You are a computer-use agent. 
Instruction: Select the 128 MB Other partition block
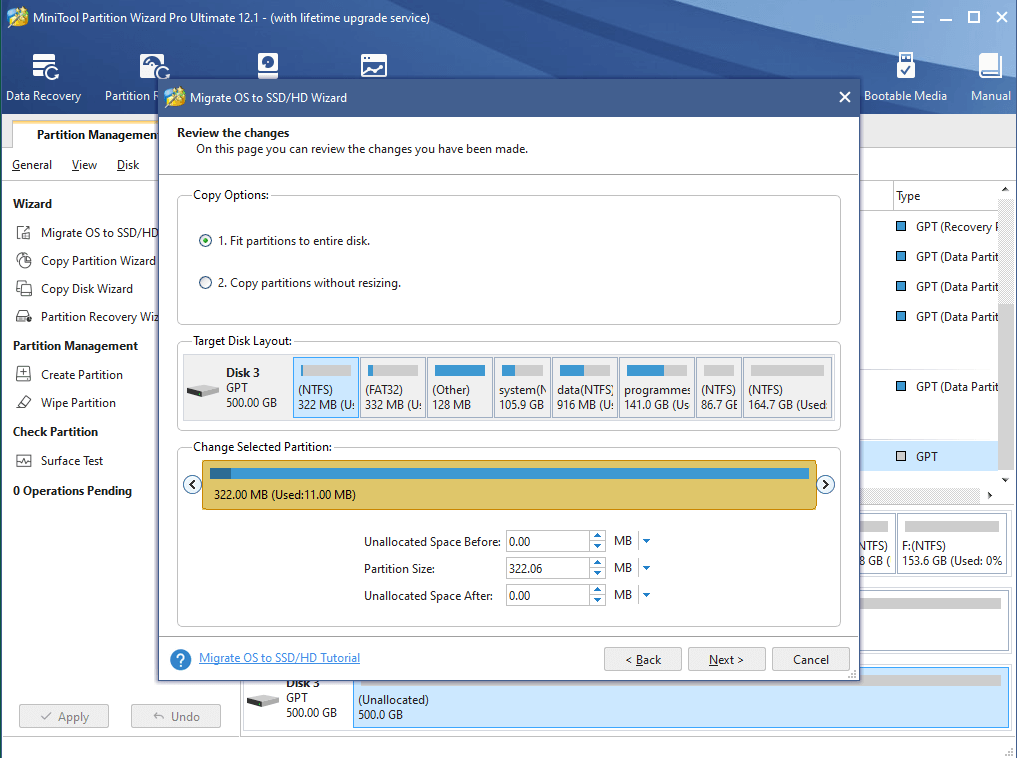tap(460, 388)
